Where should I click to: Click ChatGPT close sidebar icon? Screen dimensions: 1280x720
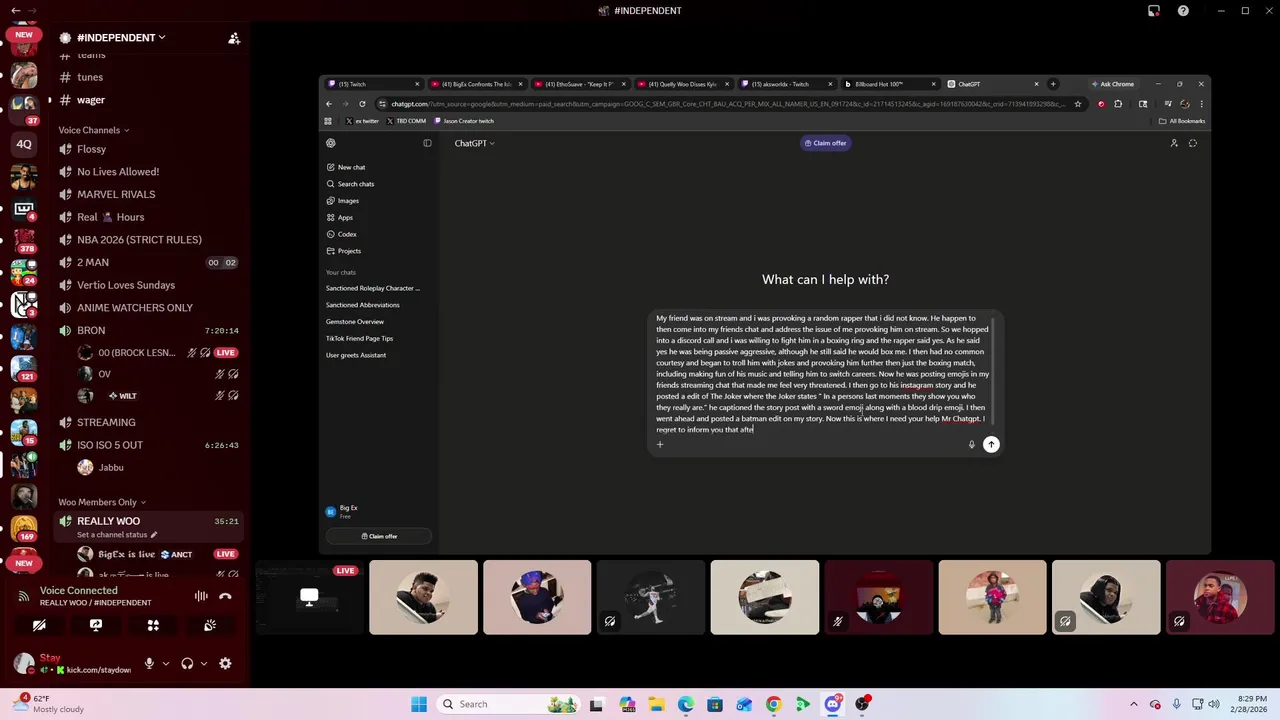coord(427,143)
